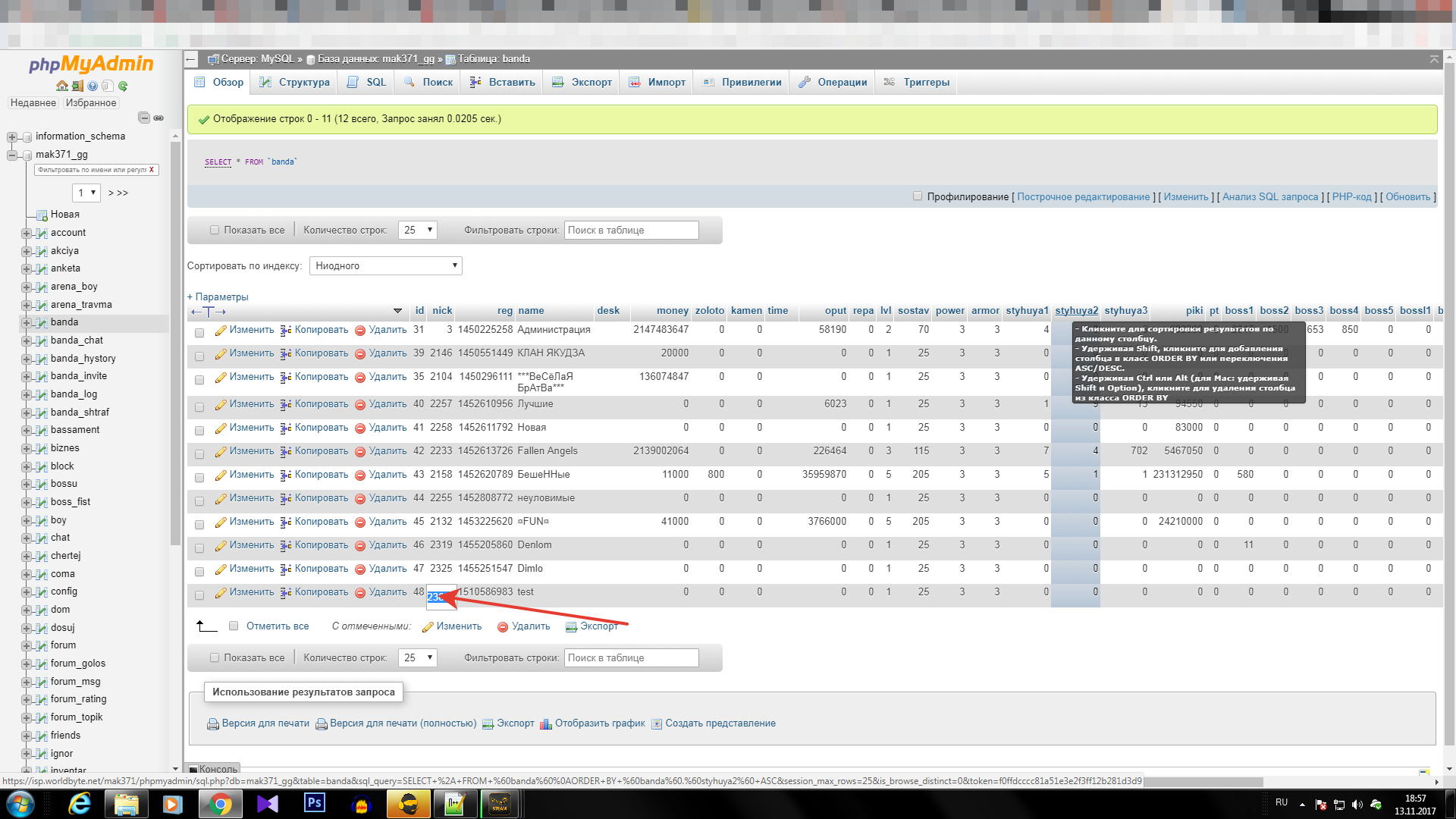The width and height of the screenshot is (1456, 819).
Task: Check the row checkbox for Администрация
Action: click(x=199, y=333)
